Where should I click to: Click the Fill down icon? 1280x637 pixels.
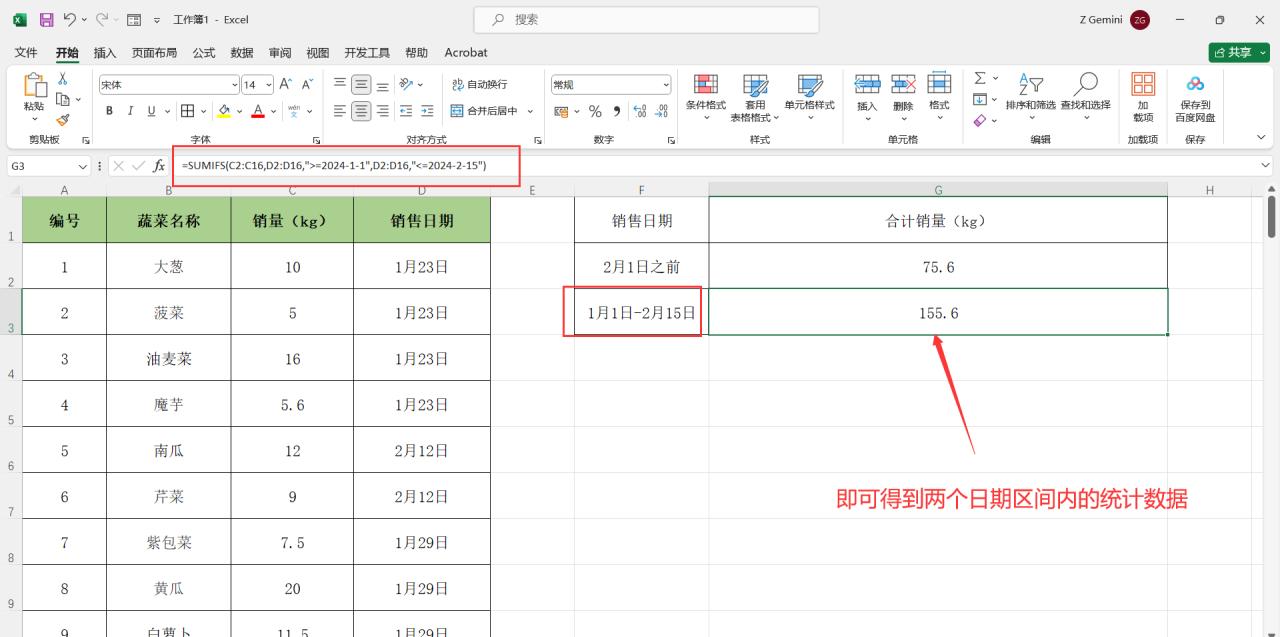(980, 99)
